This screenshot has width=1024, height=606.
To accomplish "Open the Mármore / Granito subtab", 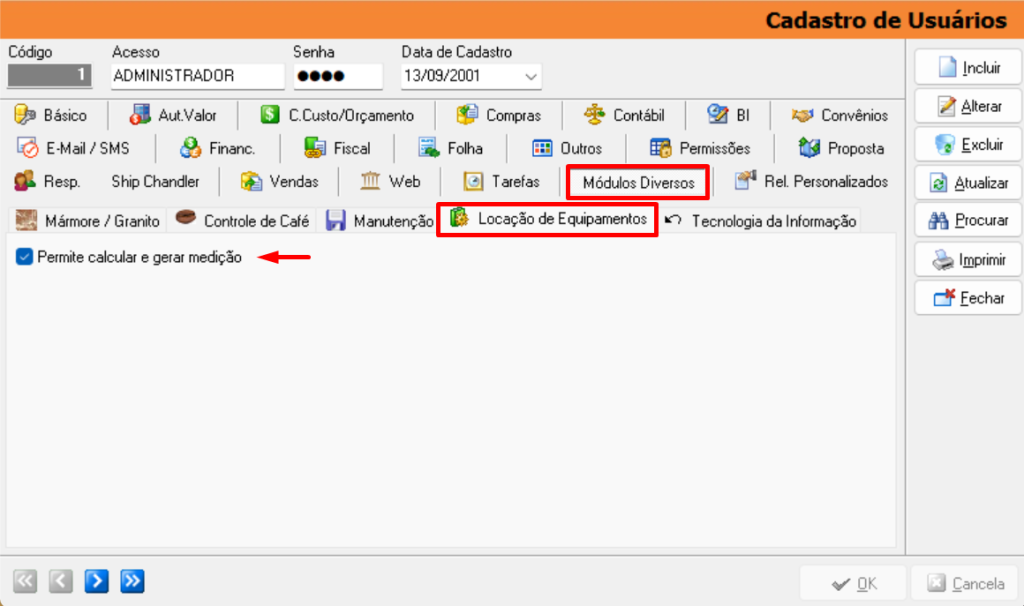I will pos(88,221).
